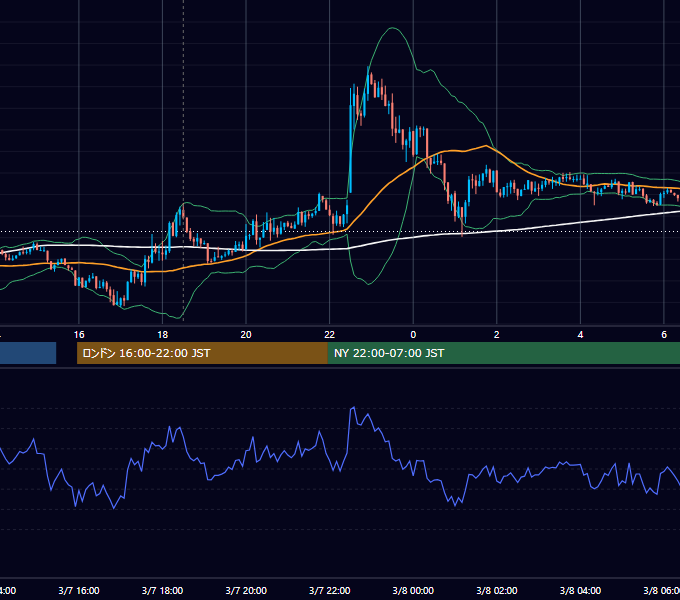Click the hour label 18 on price chart axis

click(163, 335)
